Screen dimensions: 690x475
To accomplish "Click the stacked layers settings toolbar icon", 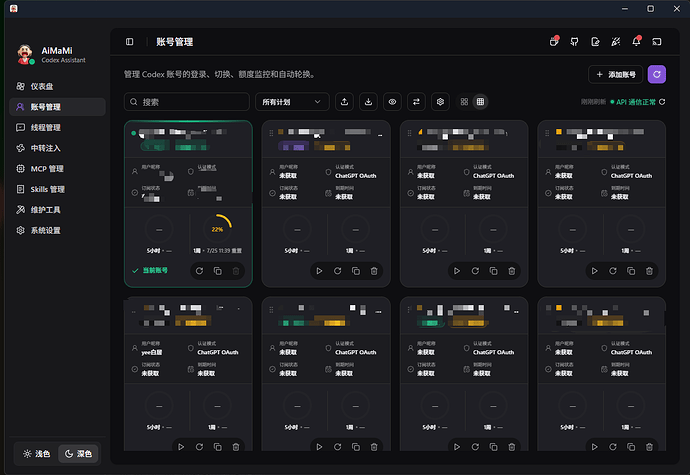I will pyautogui.click(x=440, y=102).
